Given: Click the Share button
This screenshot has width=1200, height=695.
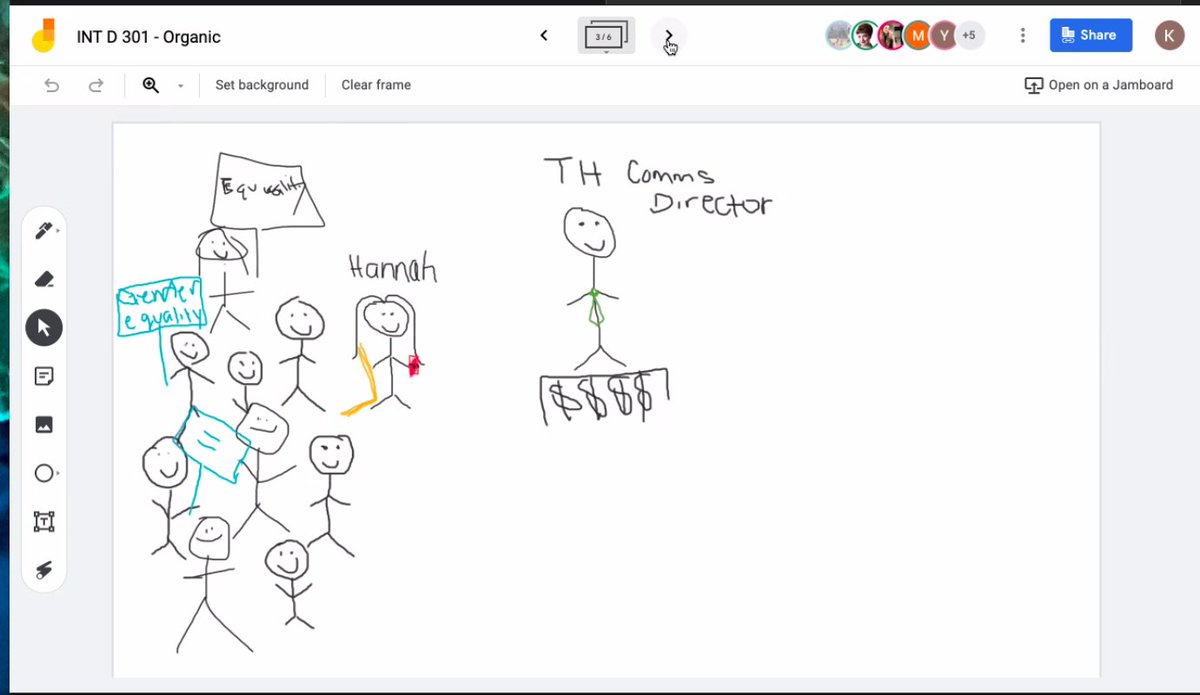Looking at the screenshot, I should click(x=1091, y=35).
